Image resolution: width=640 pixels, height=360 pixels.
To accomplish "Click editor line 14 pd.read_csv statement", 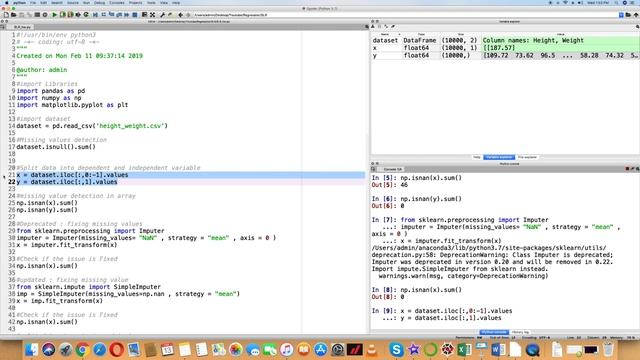I will pyautogui.click(x=92, y=126).
